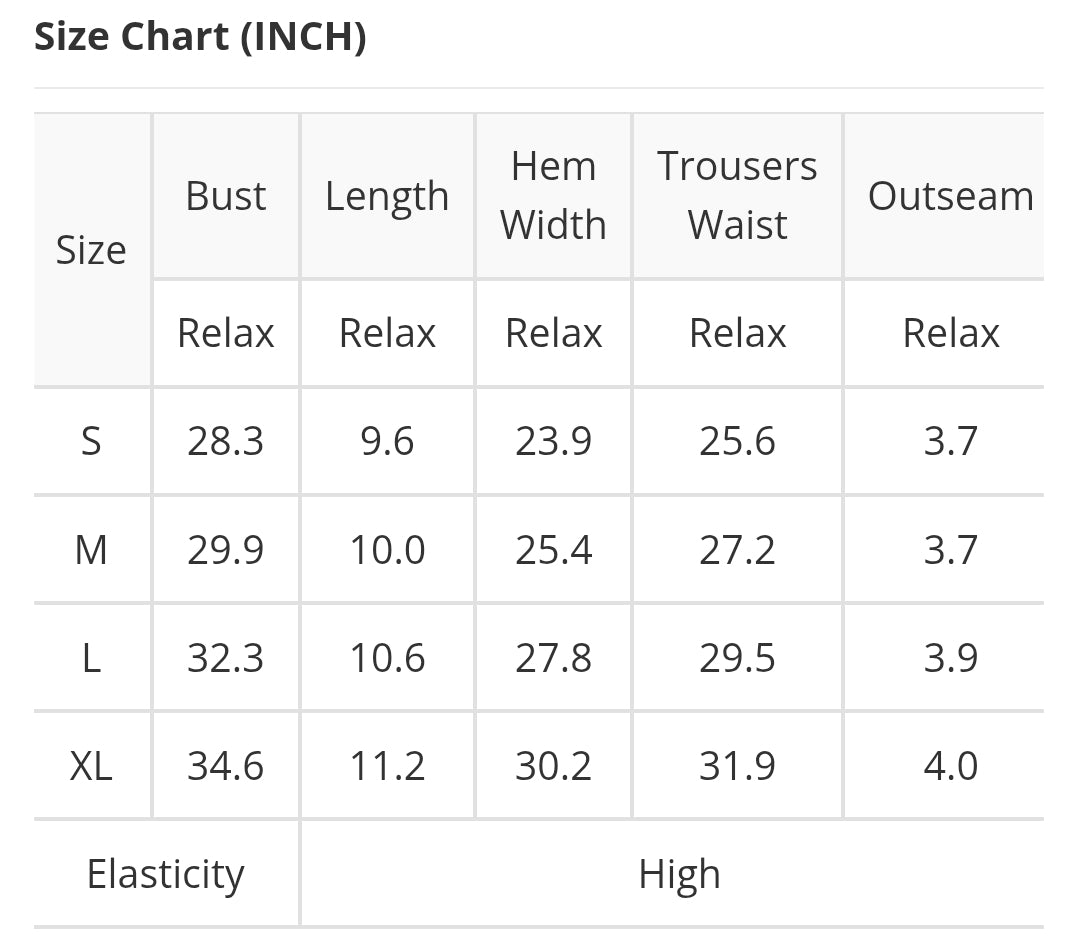1080x950 pixels.
Task: Click the Elasticity row label
Action: 165,874
